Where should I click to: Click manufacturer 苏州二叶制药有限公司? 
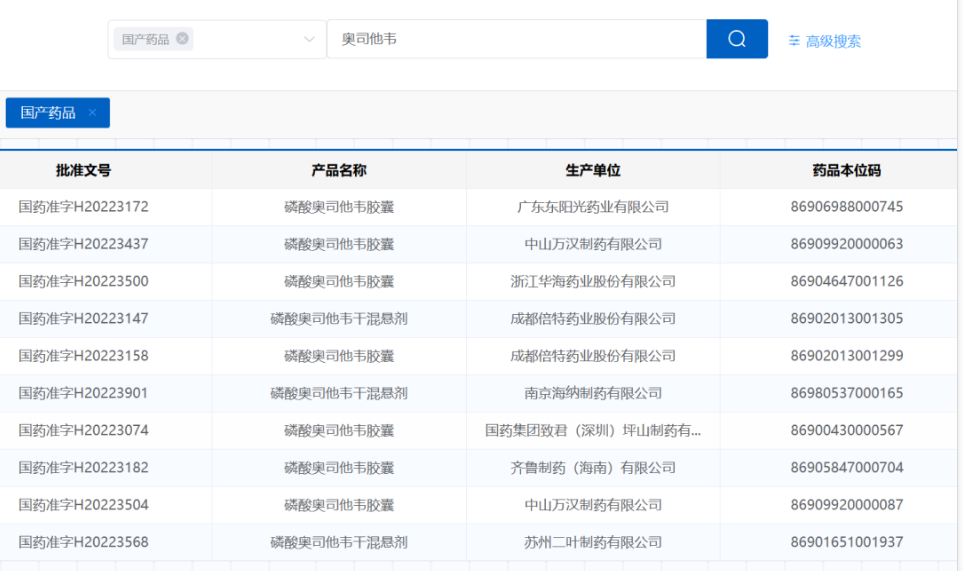593,542
